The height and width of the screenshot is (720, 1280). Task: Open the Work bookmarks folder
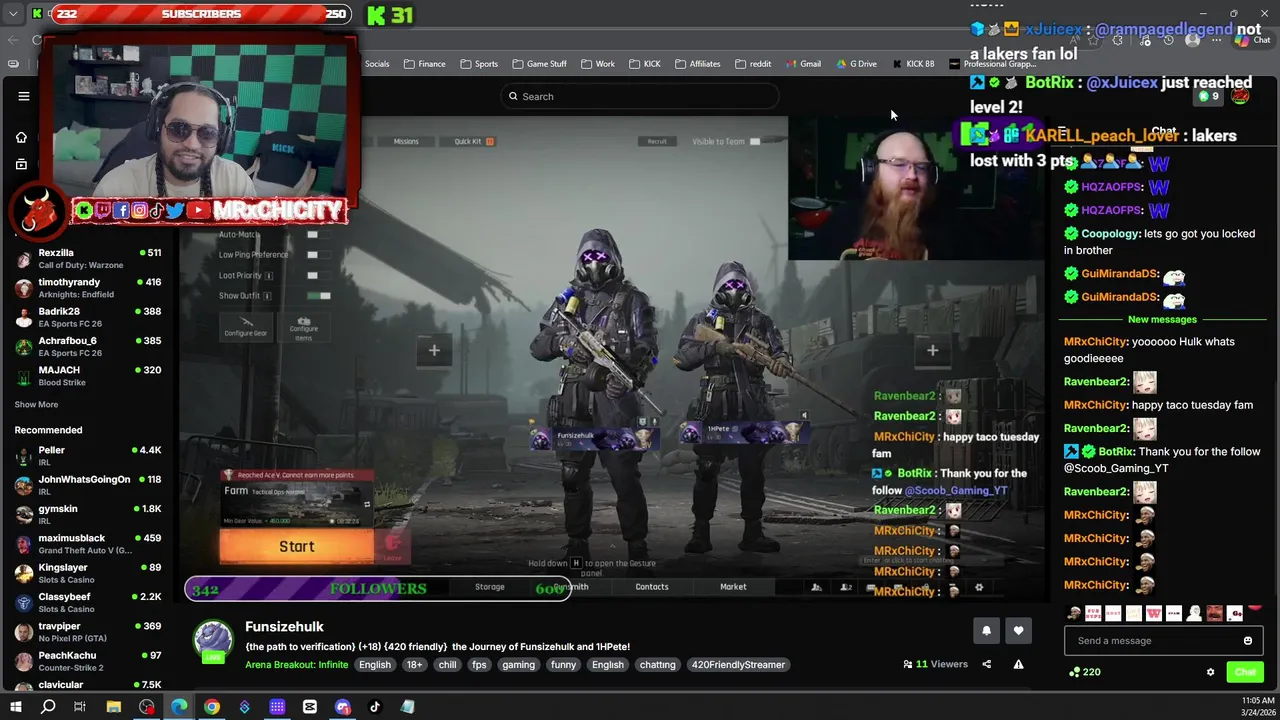[x=598, y=64]
